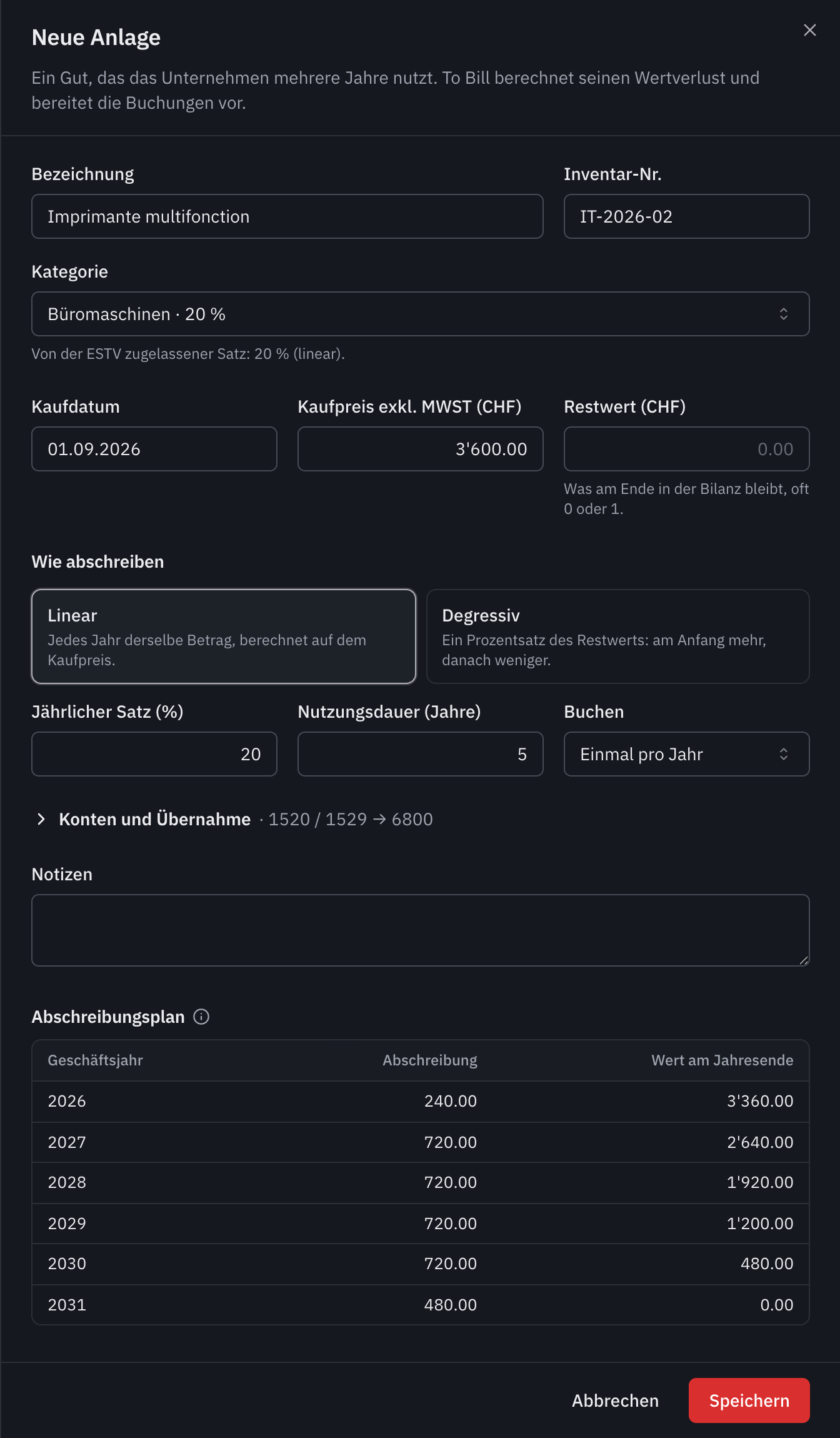Click the Speichern button

point(749,1400)
